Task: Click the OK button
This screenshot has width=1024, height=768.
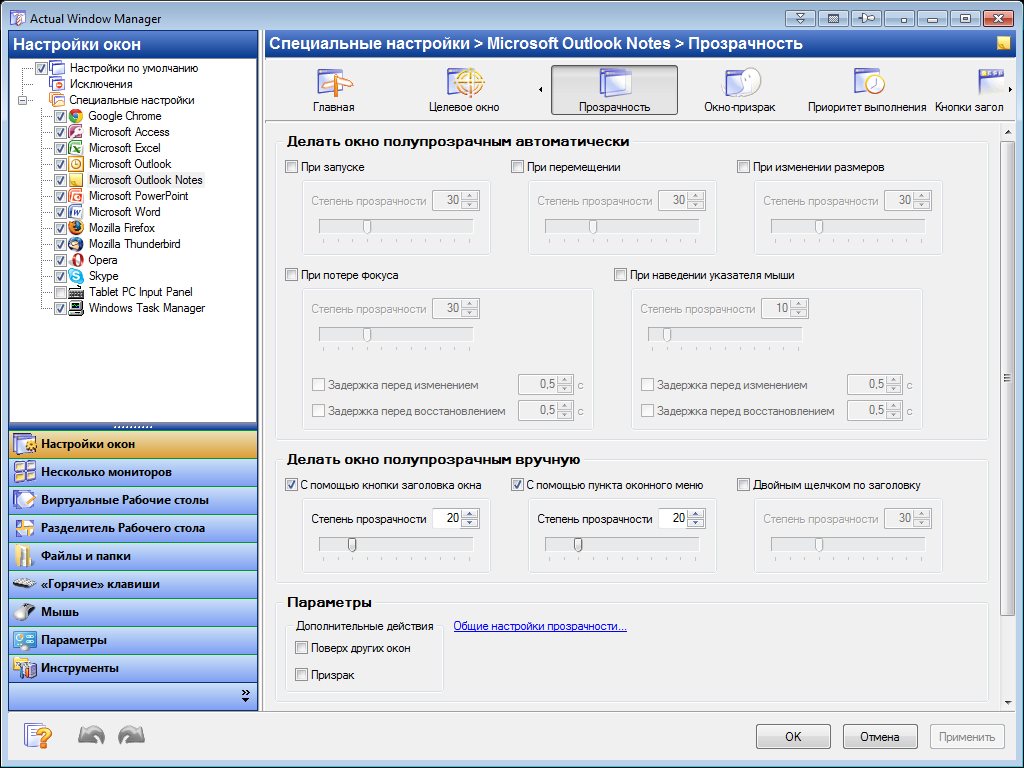Action: 793,737
